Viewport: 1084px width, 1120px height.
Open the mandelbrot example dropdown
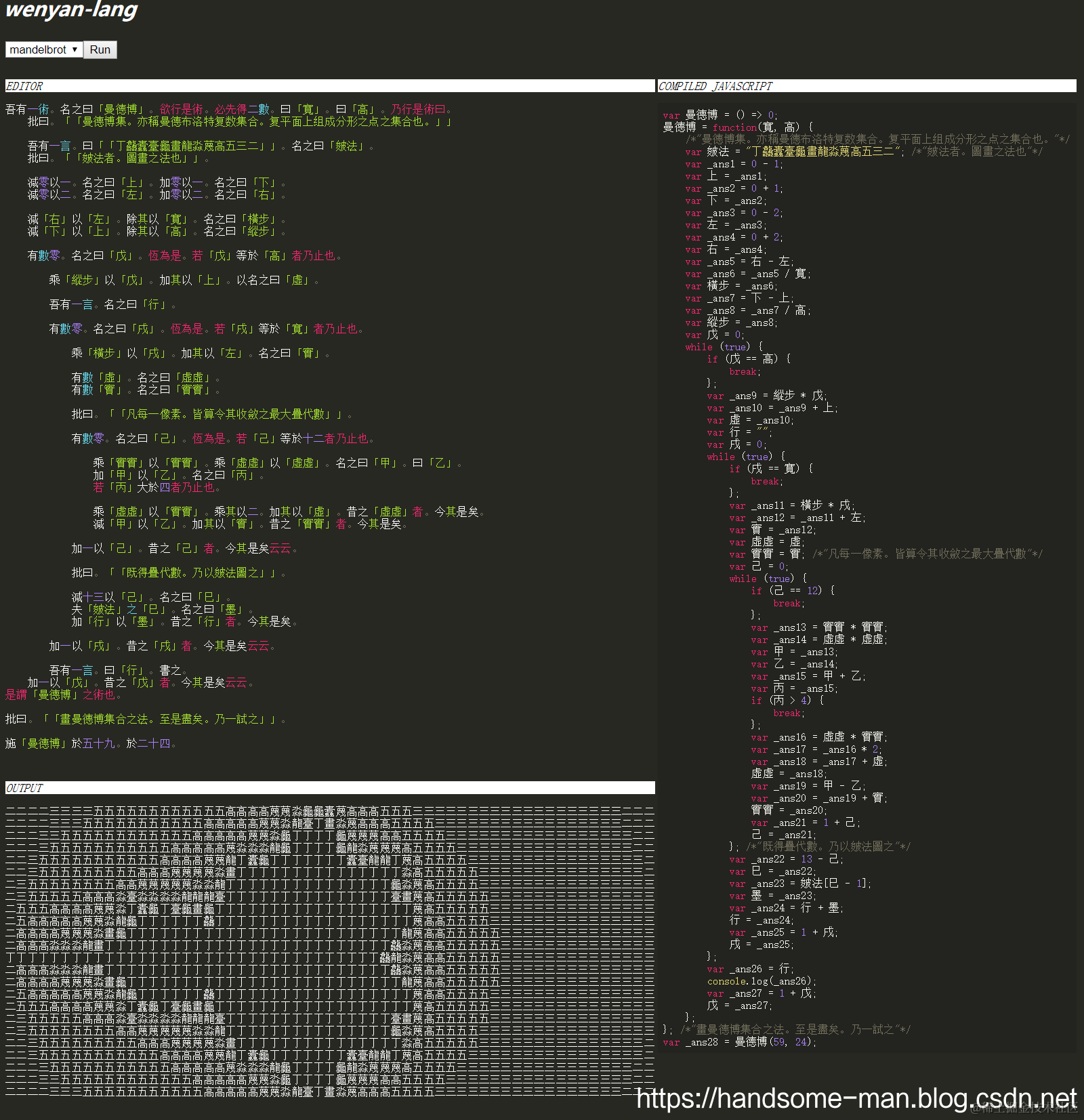tap(44, 49)
